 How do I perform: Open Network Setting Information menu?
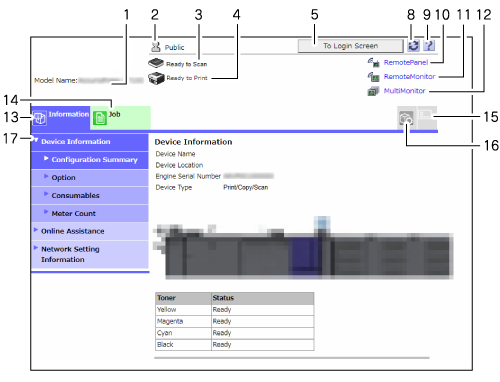(x=90, y=254)
